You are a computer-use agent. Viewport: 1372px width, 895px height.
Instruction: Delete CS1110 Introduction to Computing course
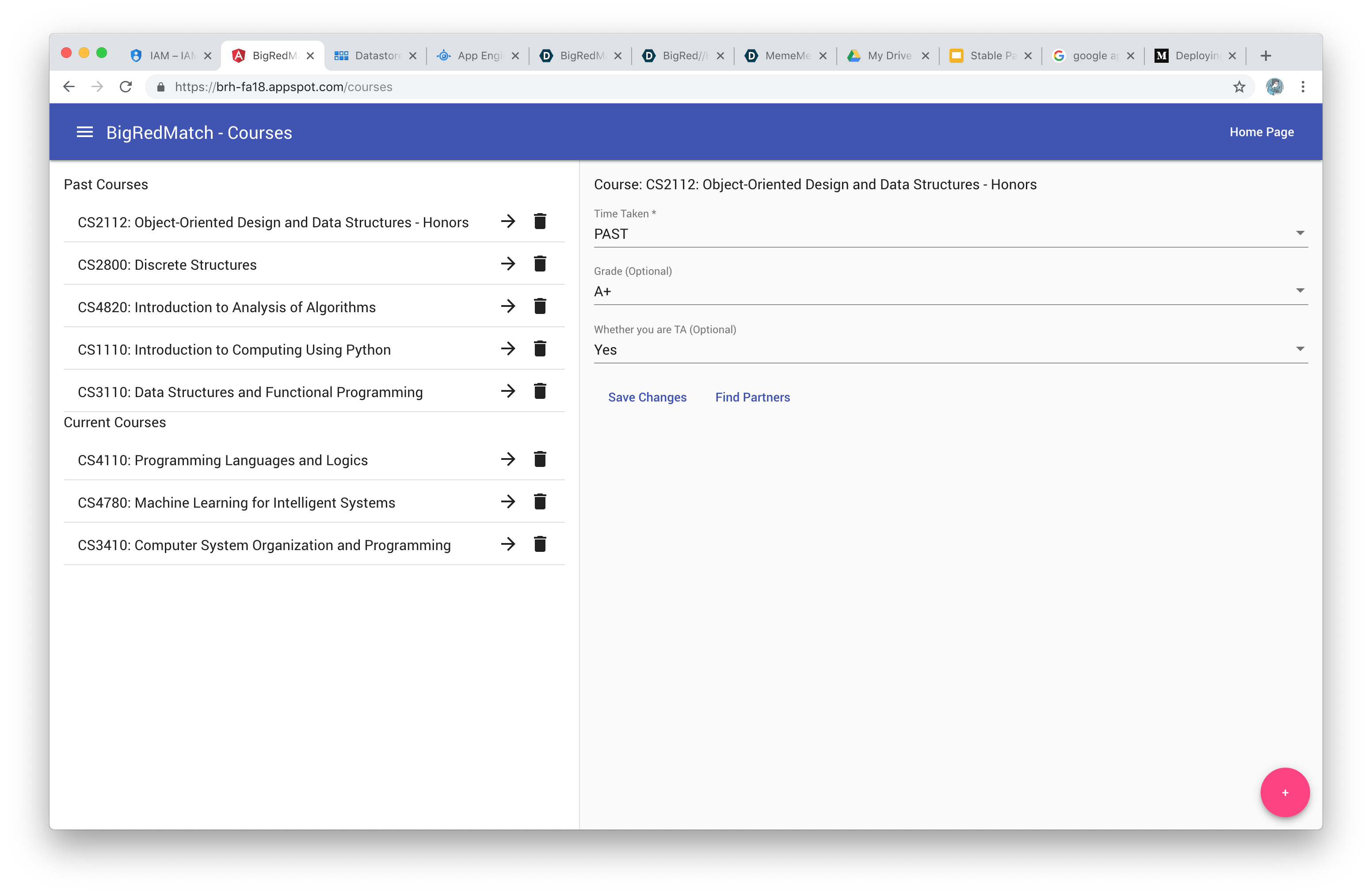(x=540, y=349)
